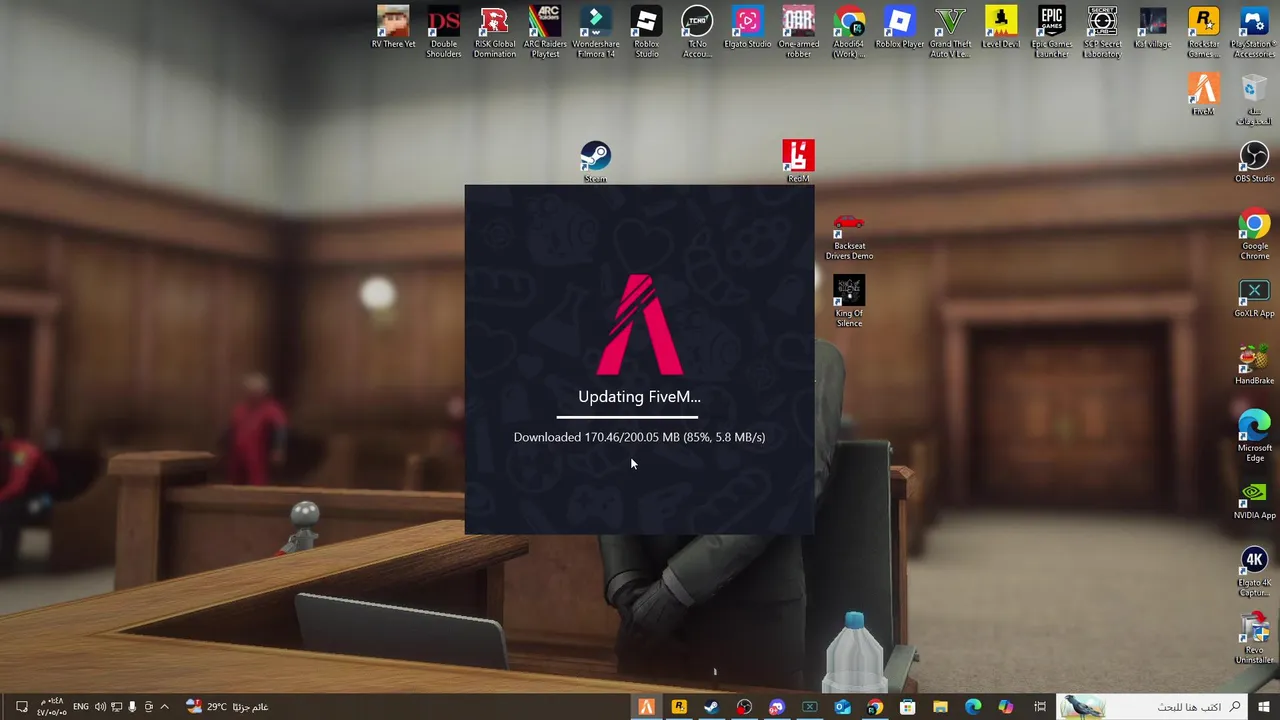Show hidden system tray icons
This screenshot has height=720, width=1280.
(164, 707)
